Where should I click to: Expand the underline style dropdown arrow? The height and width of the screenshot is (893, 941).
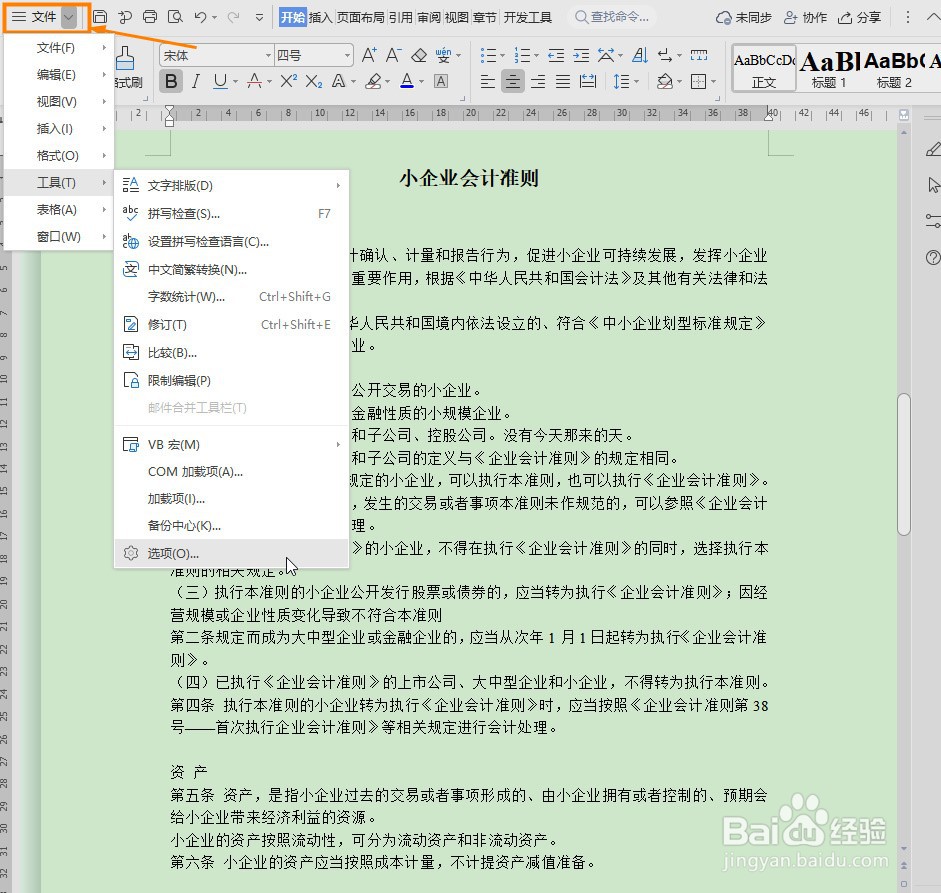[x=235, y=82]
